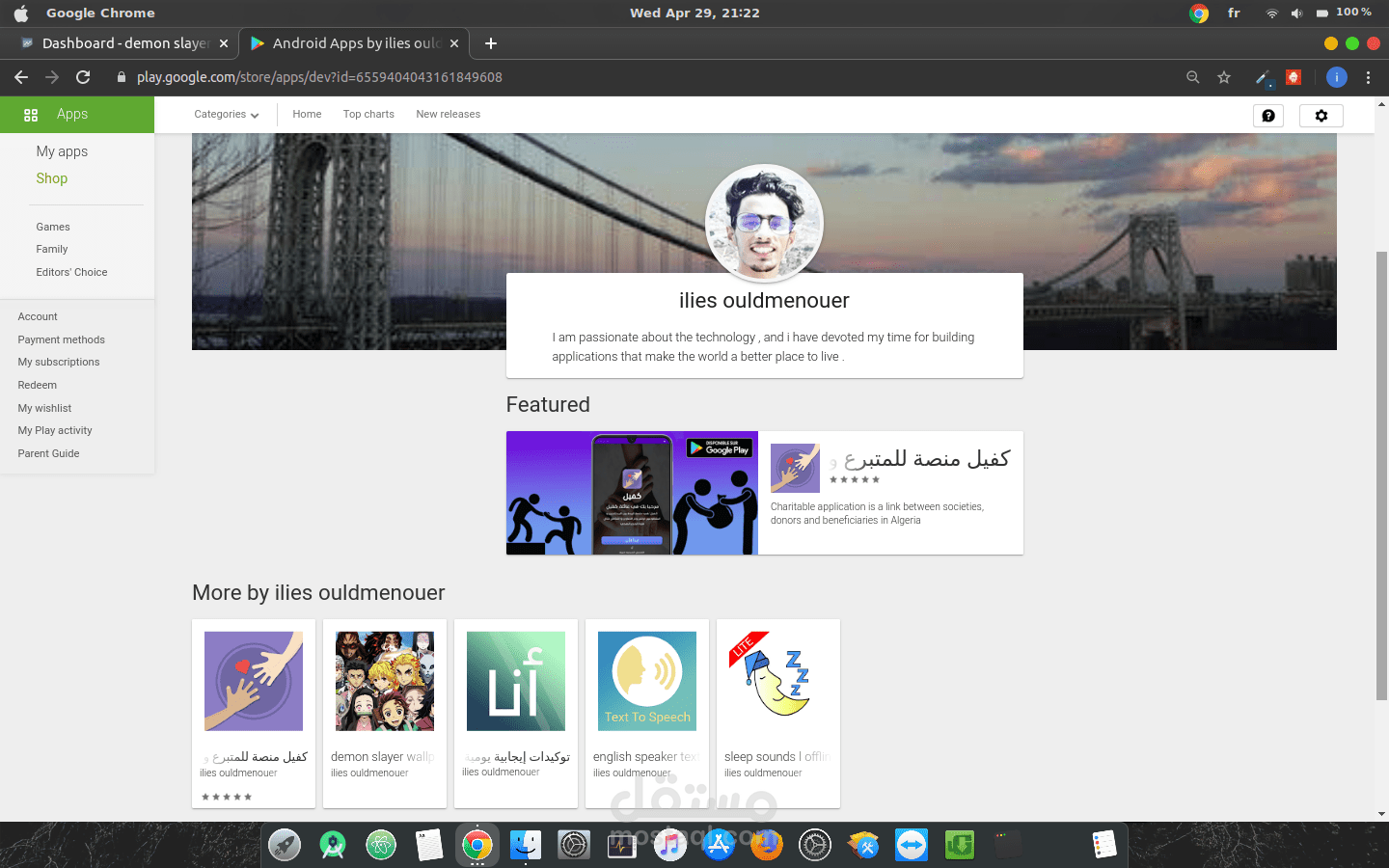Click the Redeem link
The width and height of the screenshot is (1389, 868).
click(x=37, y=385)
